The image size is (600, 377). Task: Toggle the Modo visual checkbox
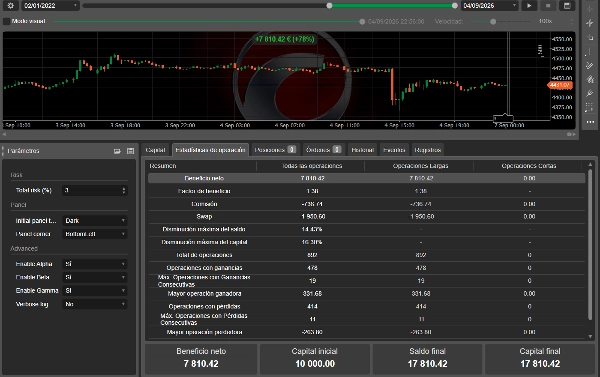tap(7, 21)
